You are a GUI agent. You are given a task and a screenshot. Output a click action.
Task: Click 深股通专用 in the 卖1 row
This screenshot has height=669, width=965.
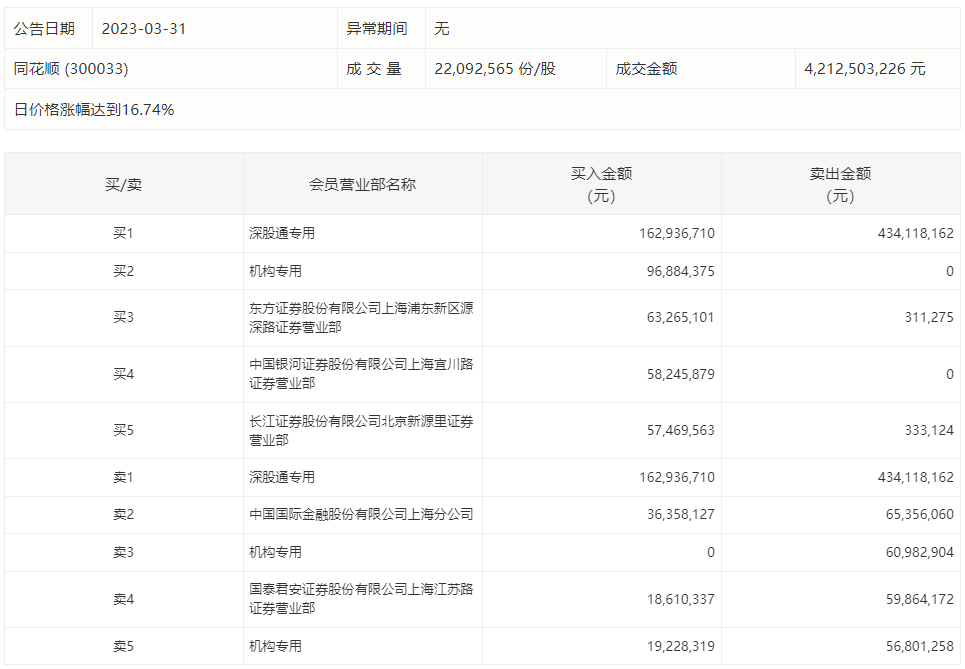[282, 477]
